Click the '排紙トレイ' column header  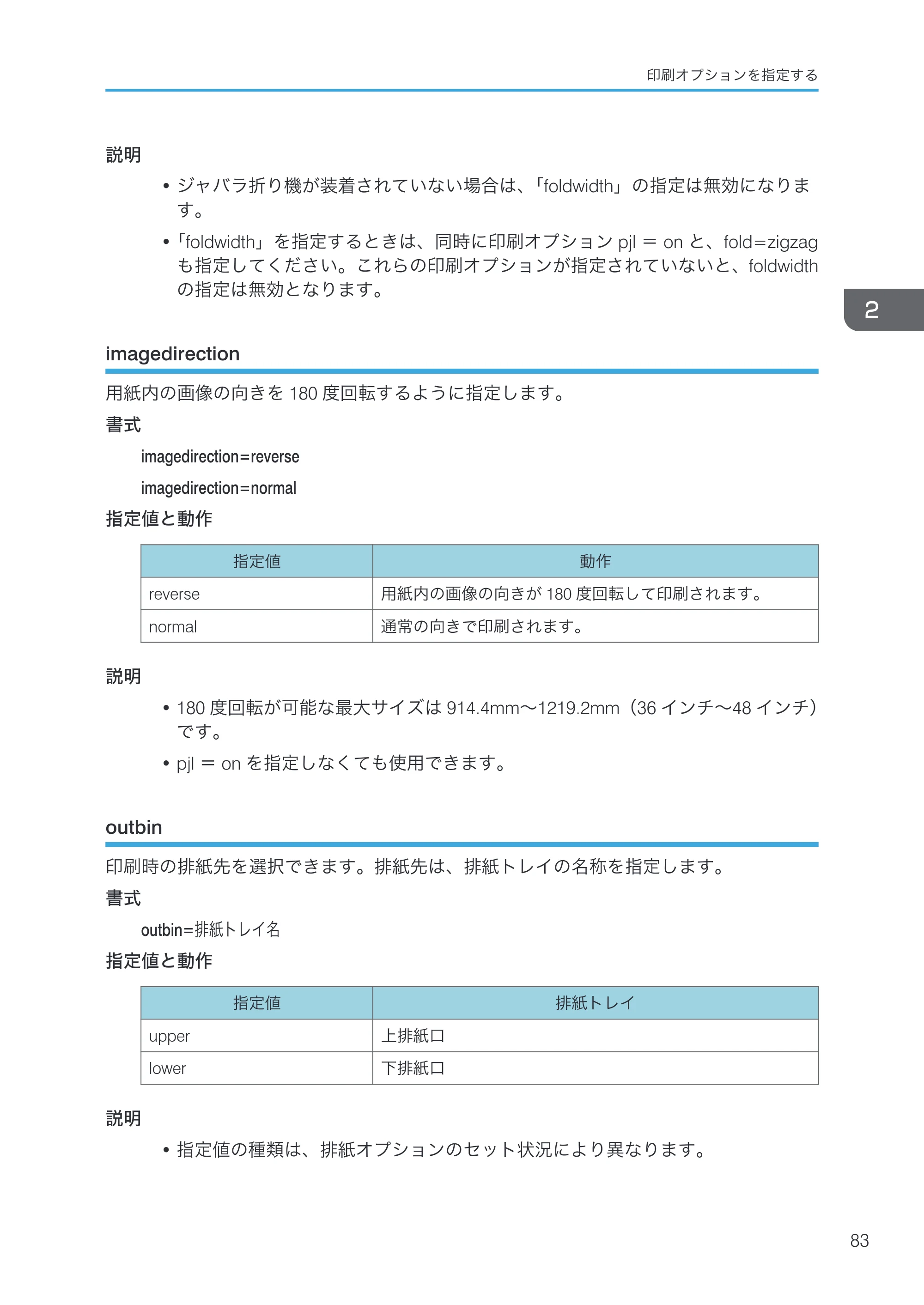(x=595, y=1003)
